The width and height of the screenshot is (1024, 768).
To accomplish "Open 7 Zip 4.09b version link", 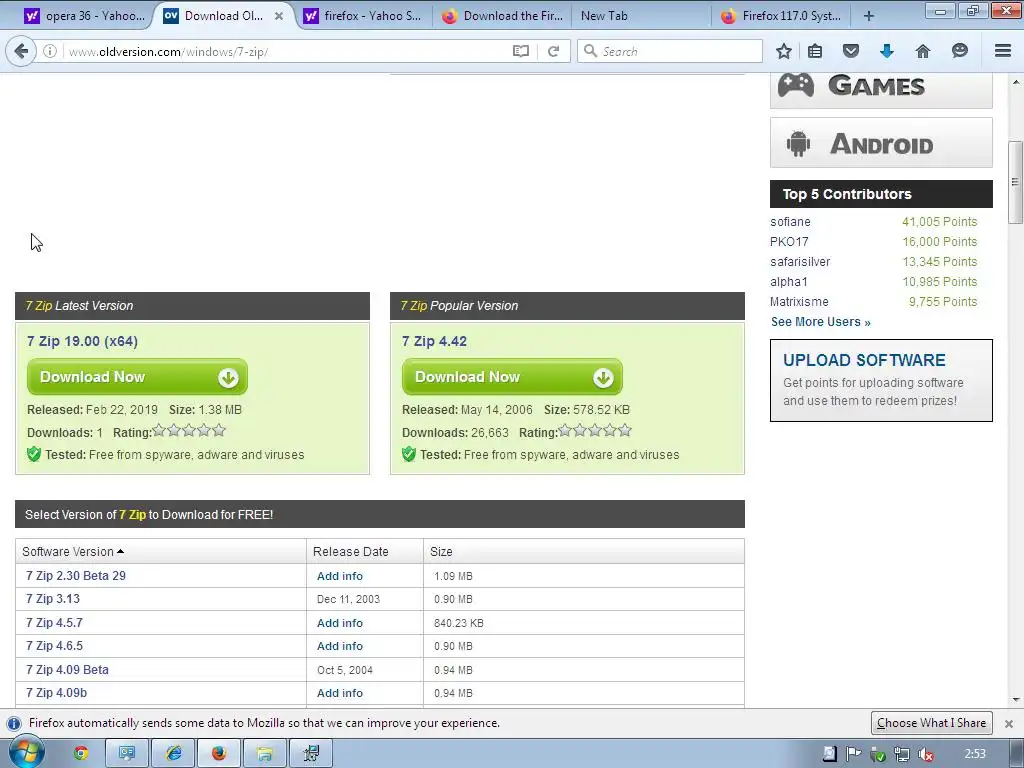I will pos(56,692).
